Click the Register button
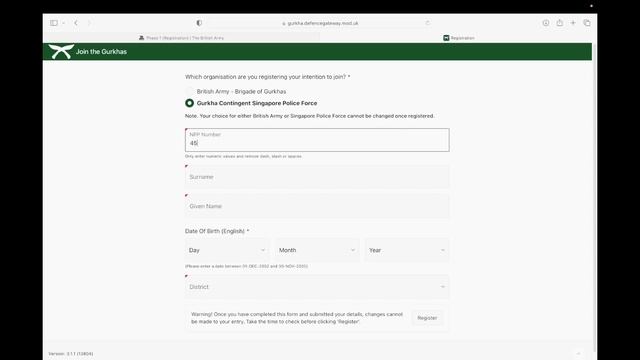Screen dimensions: 640x360 point(427,318)
